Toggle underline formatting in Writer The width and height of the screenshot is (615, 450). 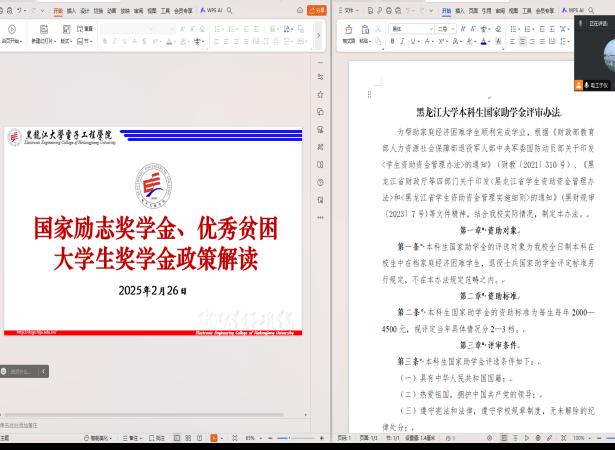(x=412, y=42)
